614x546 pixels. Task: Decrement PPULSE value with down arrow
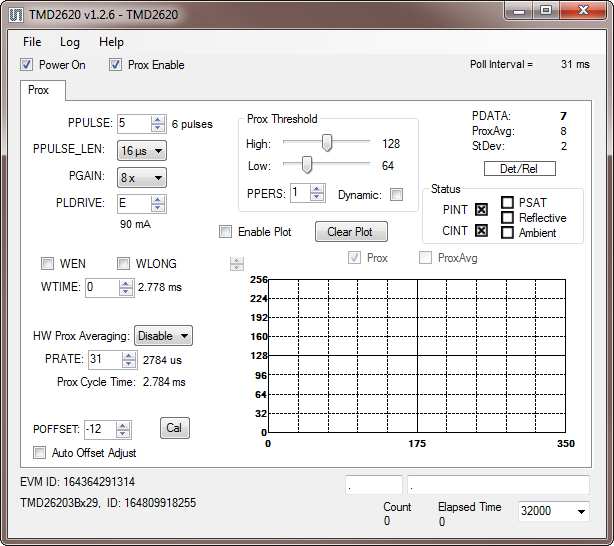[x=158, y=128]
